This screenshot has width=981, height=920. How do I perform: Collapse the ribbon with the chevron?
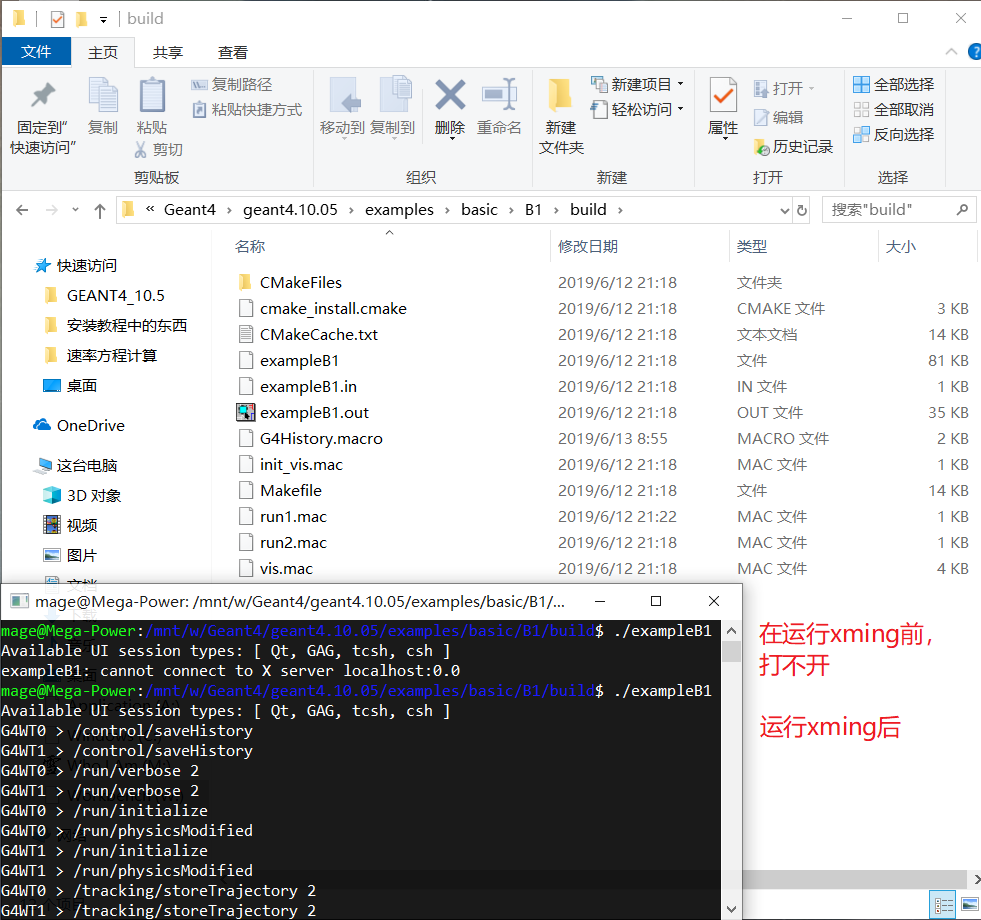pyautogui.click(x=951, y=52)
